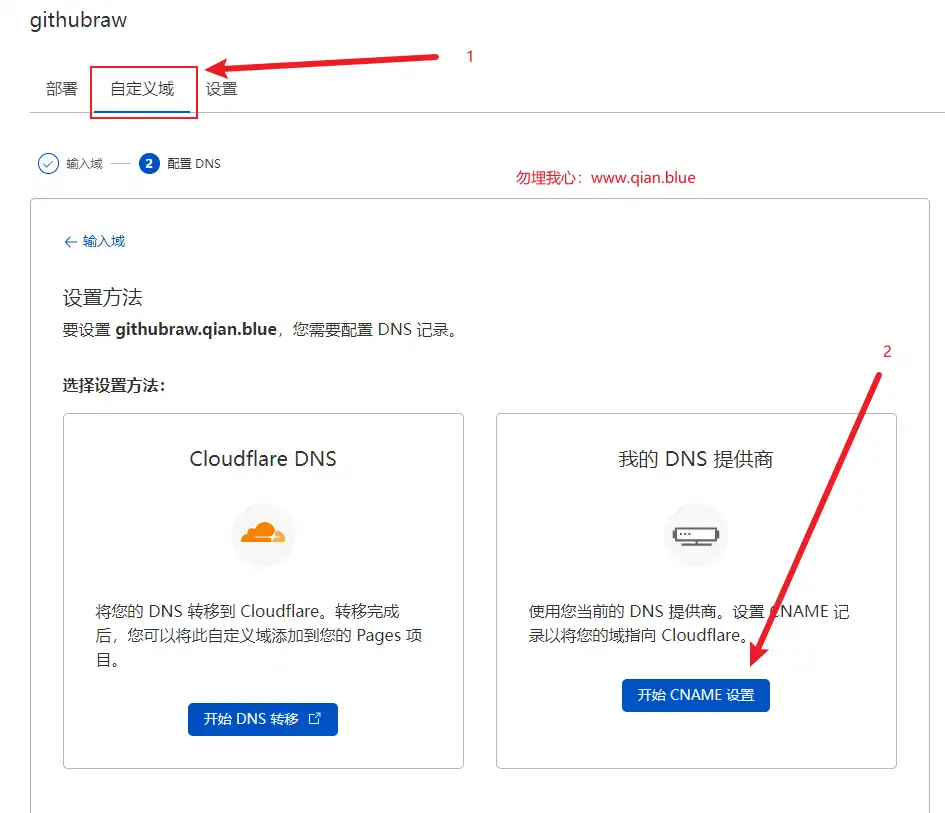This screenshot has width=945, height=813.
Task: Go back via the 输入域 link
Action: [104, 242]
